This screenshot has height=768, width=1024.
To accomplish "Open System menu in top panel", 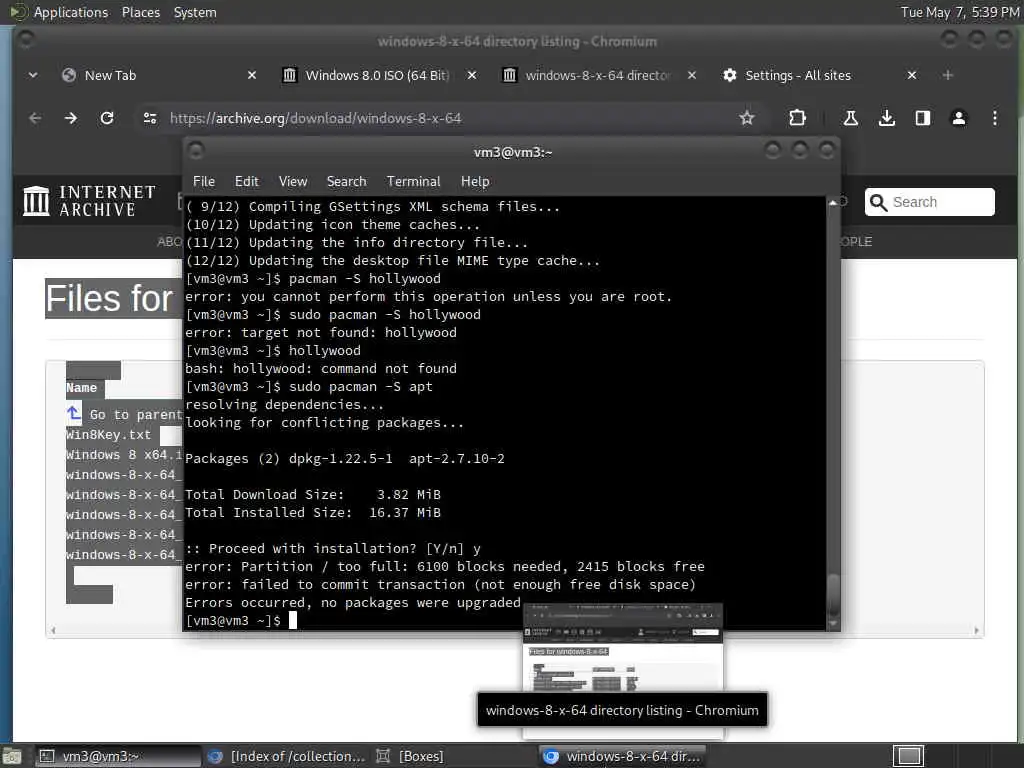I will (195, 12).
